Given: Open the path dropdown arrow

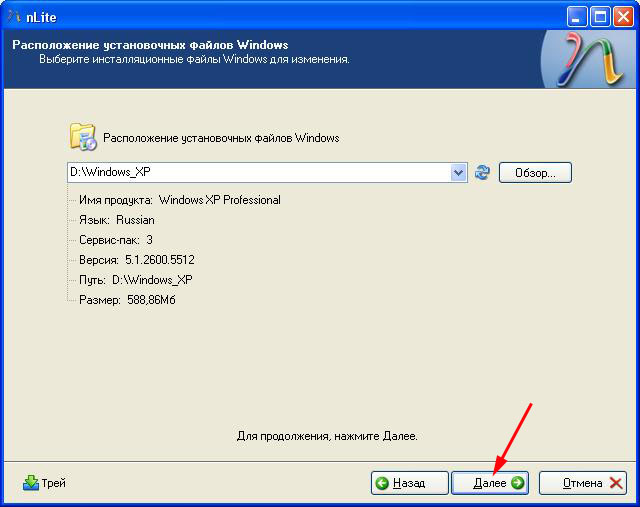Looking at the screenshot, I should (x=459, y=172).
